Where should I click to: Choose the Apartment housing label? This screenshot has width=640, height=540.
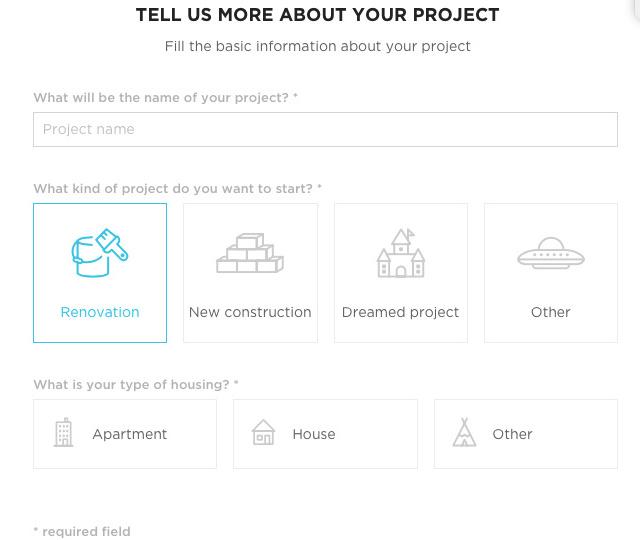pos(130,434)
